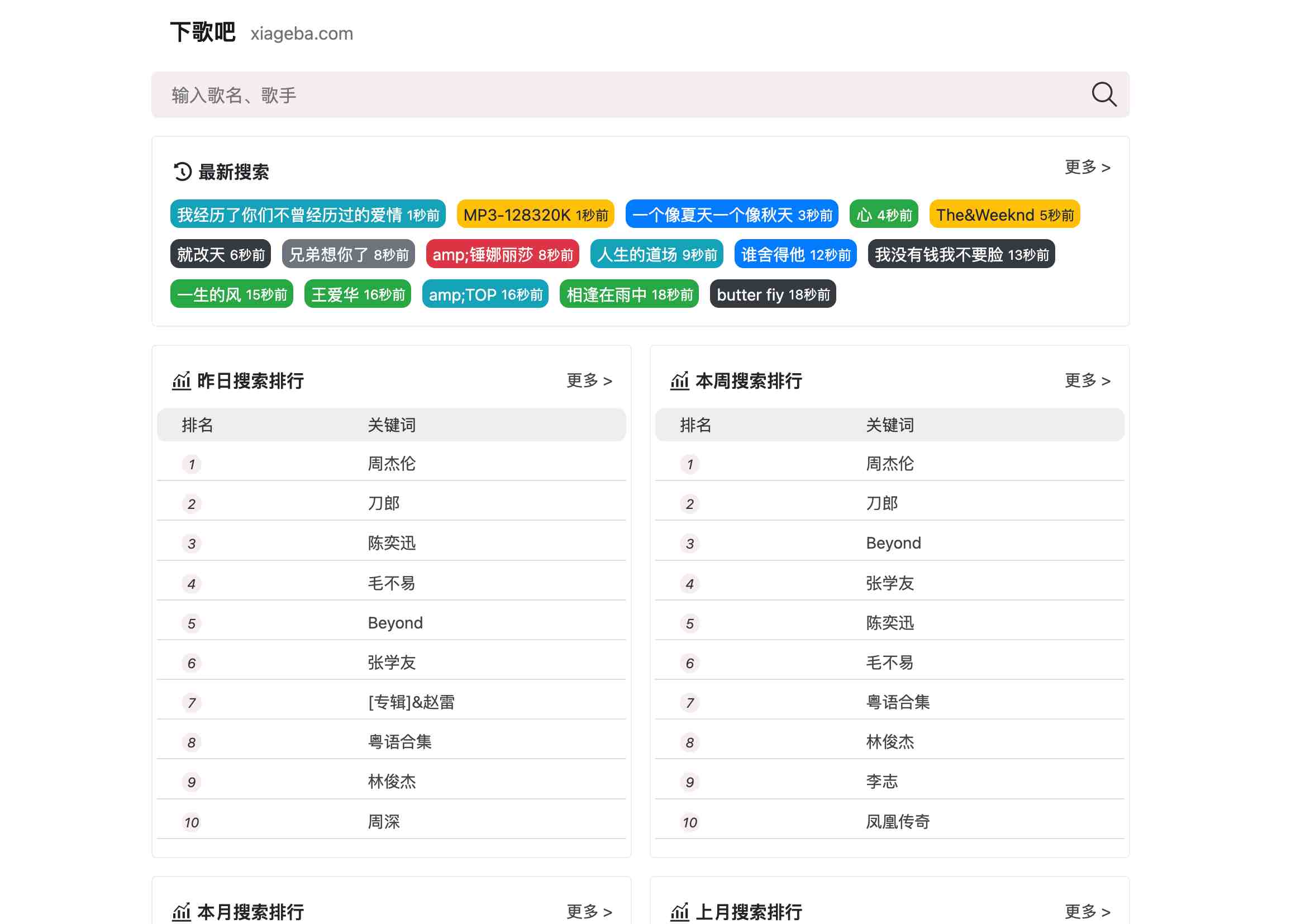The image size is (1296, 924).
Task: Click 粤语合集 in 本周搜索排行
Action: 898,702
